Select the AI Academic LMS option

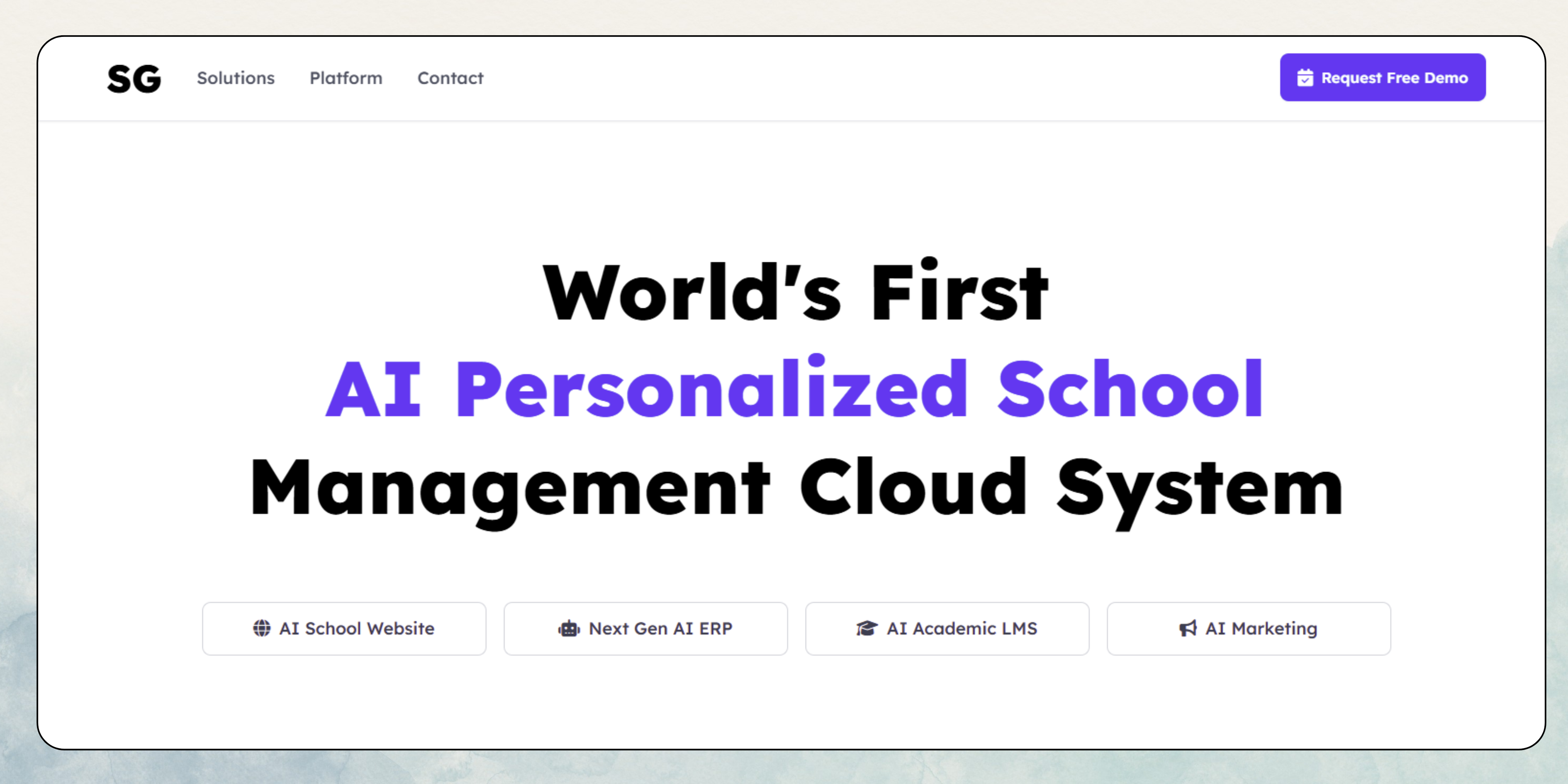tap(947, 628)
